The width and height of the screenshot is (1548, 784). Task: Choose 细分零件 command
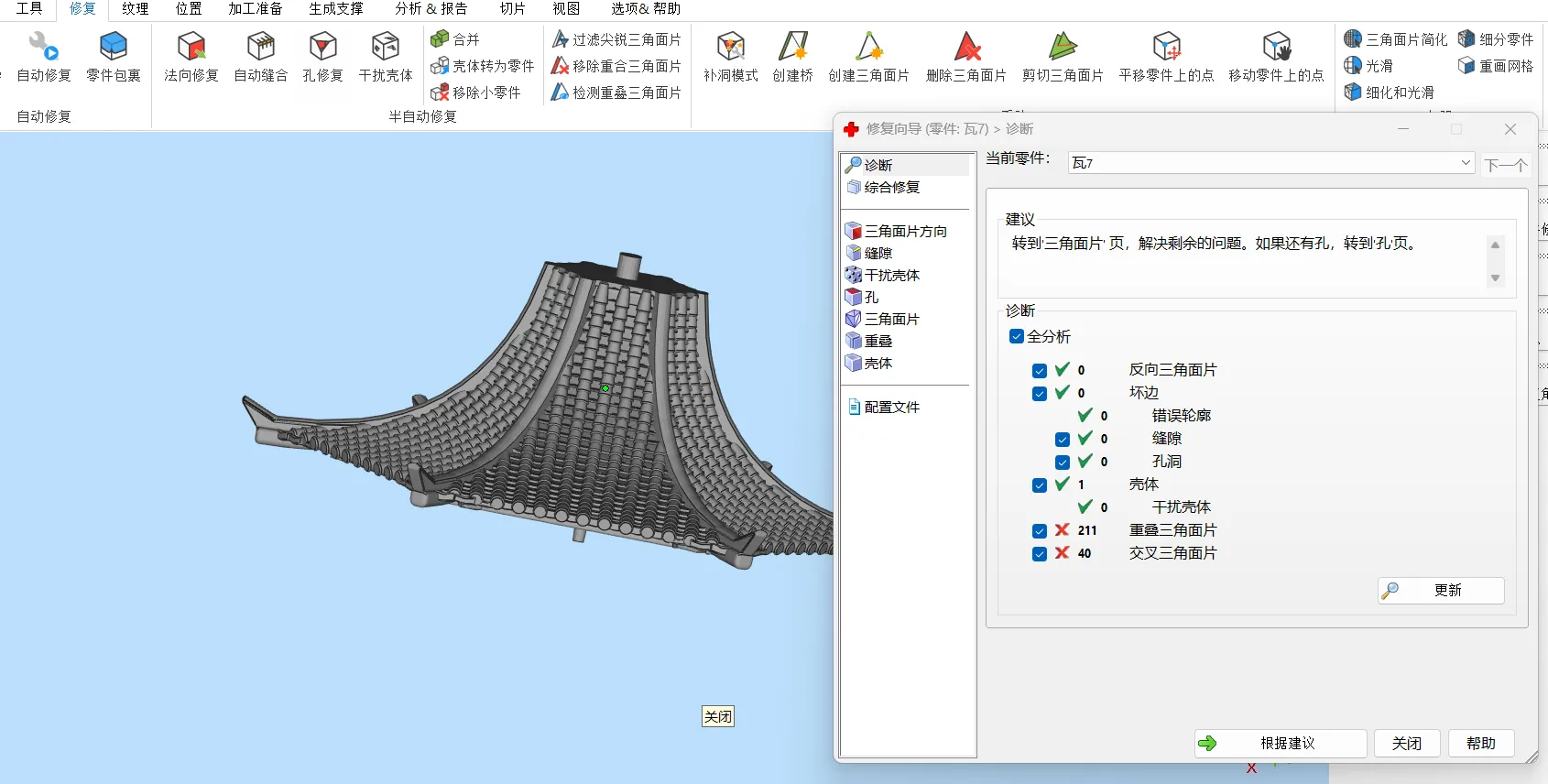click(x=1496, y=39)
